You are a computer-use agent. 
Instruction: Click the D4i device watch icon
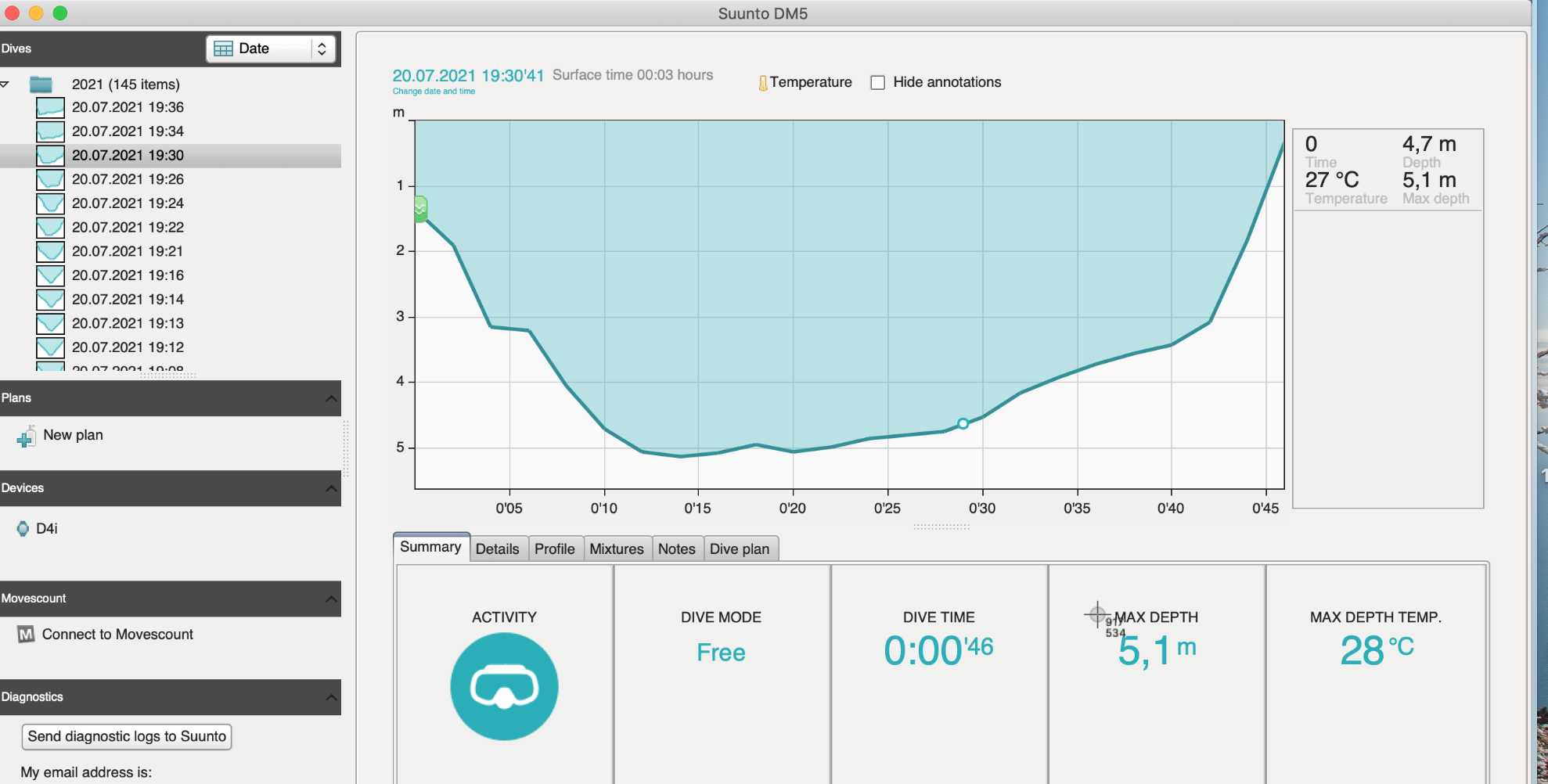coord(23,529)
